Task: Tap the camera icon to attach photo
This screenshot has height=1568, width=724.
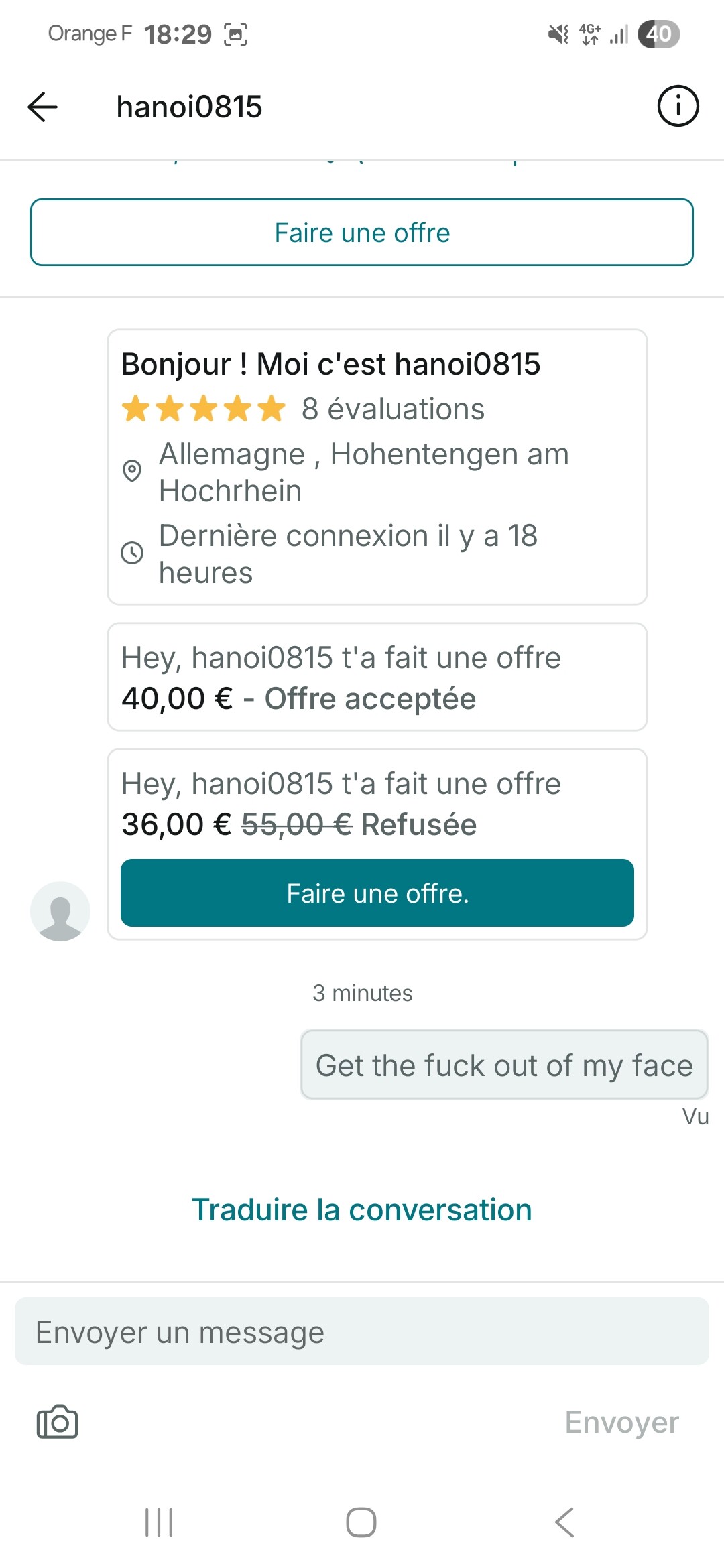Action: 57,1421
